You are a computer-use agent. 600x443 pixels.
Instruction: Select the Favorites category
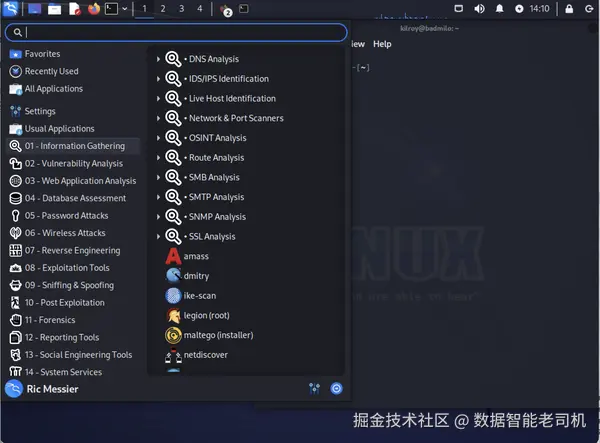pos(73,54)
